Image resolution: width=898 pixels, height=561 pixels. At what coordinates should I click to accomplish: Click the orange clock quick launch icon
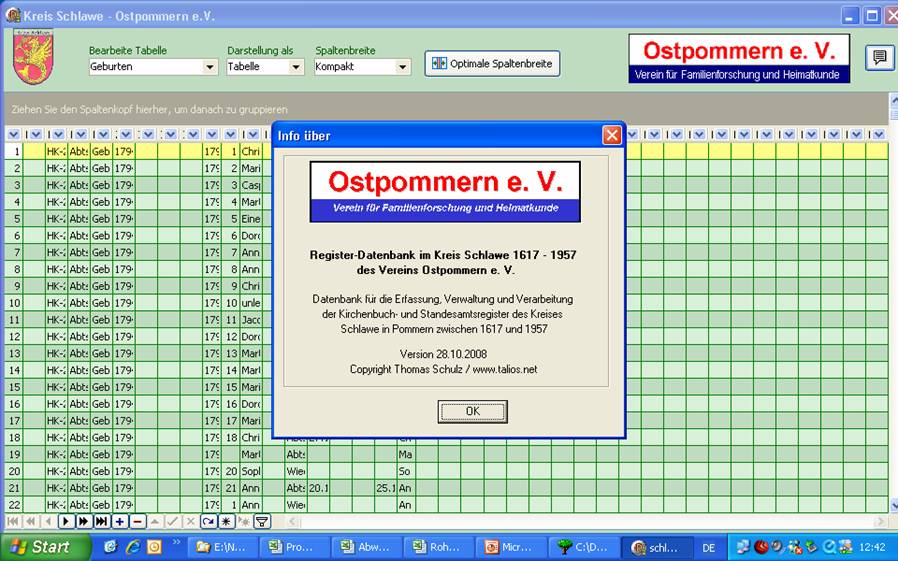[154, 547]
